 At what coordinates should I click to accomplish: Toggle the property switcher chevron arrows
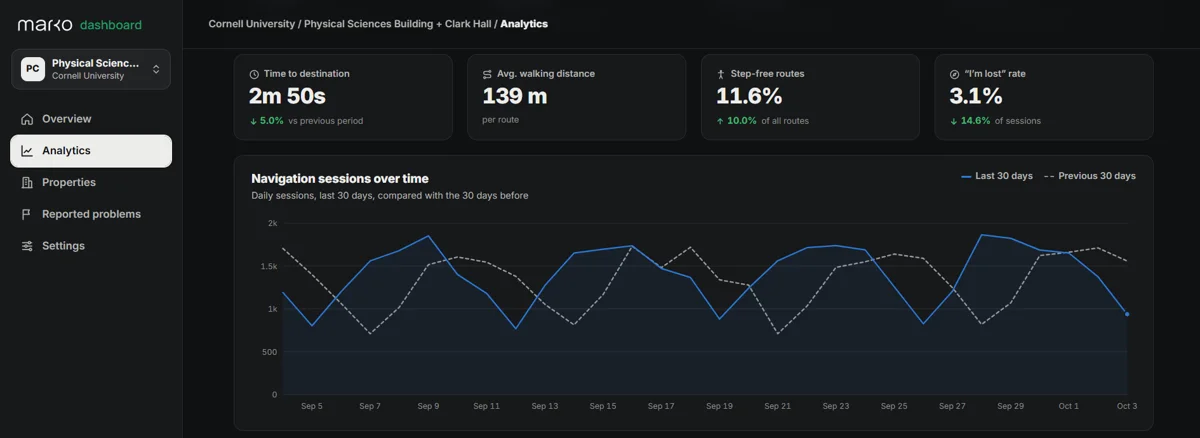pyautogui.click(x=156, y=69)
